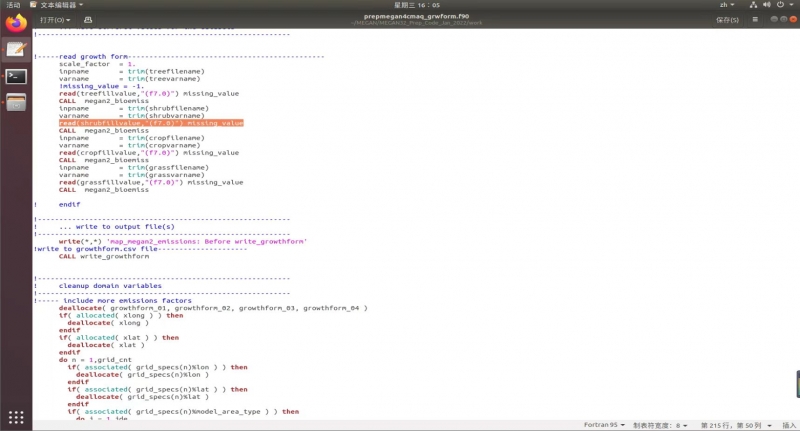The width and height of the screenshot is (800, 431).
Task: Expand the Fortran 95 language selector
Action: (603, 425)
